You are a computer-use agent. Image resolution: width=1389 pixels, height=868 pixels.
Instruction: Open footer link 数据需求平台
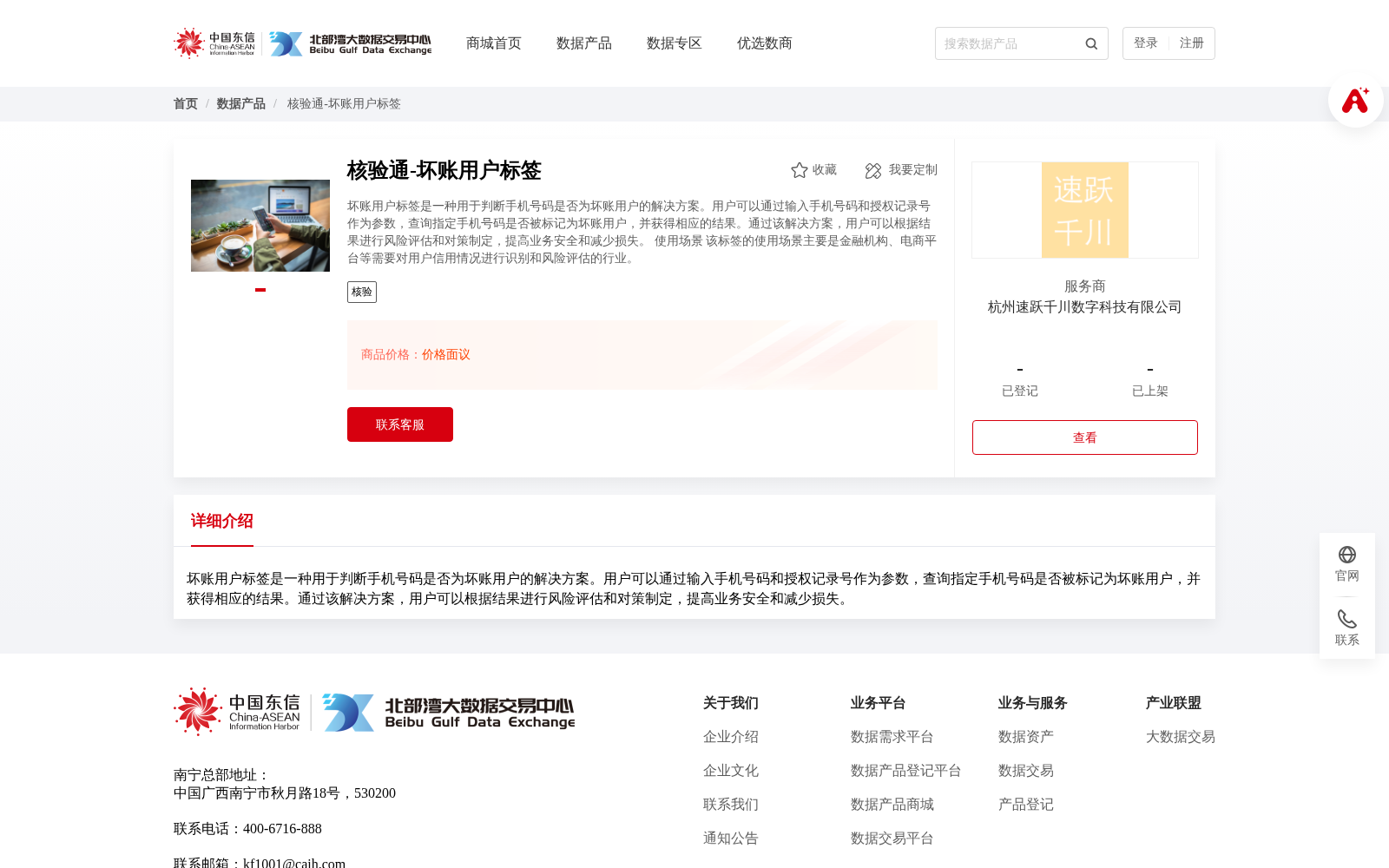(892, 737)
